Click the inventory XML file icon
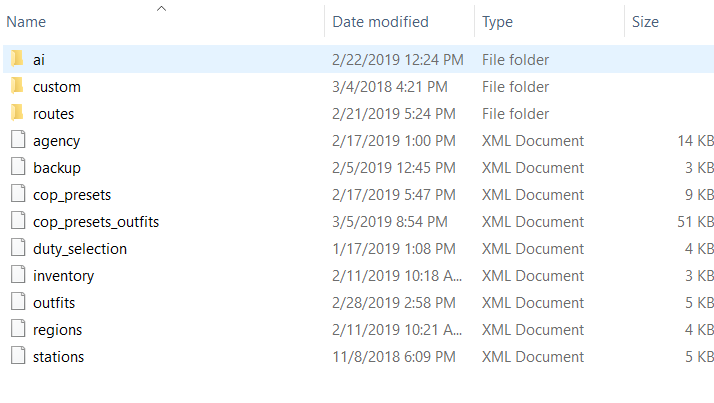This screenshot has width=714, height=403. click(x=17, y=276)
